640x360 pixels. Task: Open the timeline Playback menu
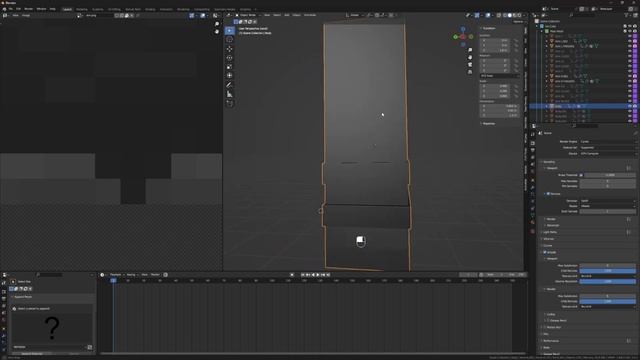pos(116,275)
